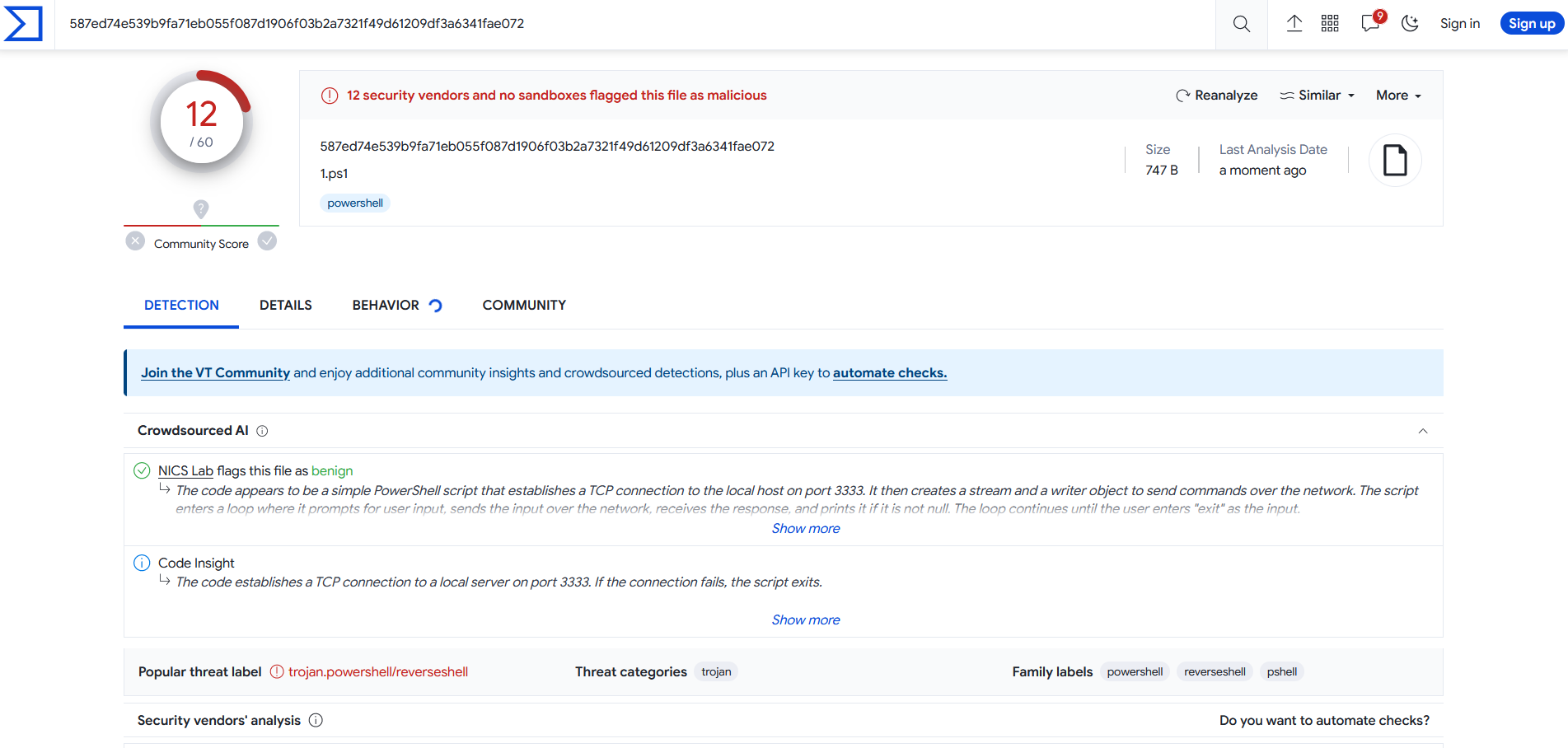Open the Similar dropdown

[x=1317, y=96]
